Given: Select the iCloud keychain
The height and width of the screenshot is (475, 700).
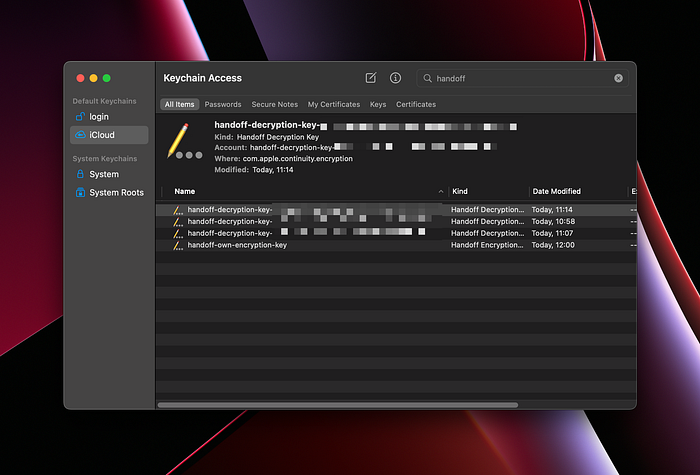Looking at the screenshot, I should coord(109,135).
